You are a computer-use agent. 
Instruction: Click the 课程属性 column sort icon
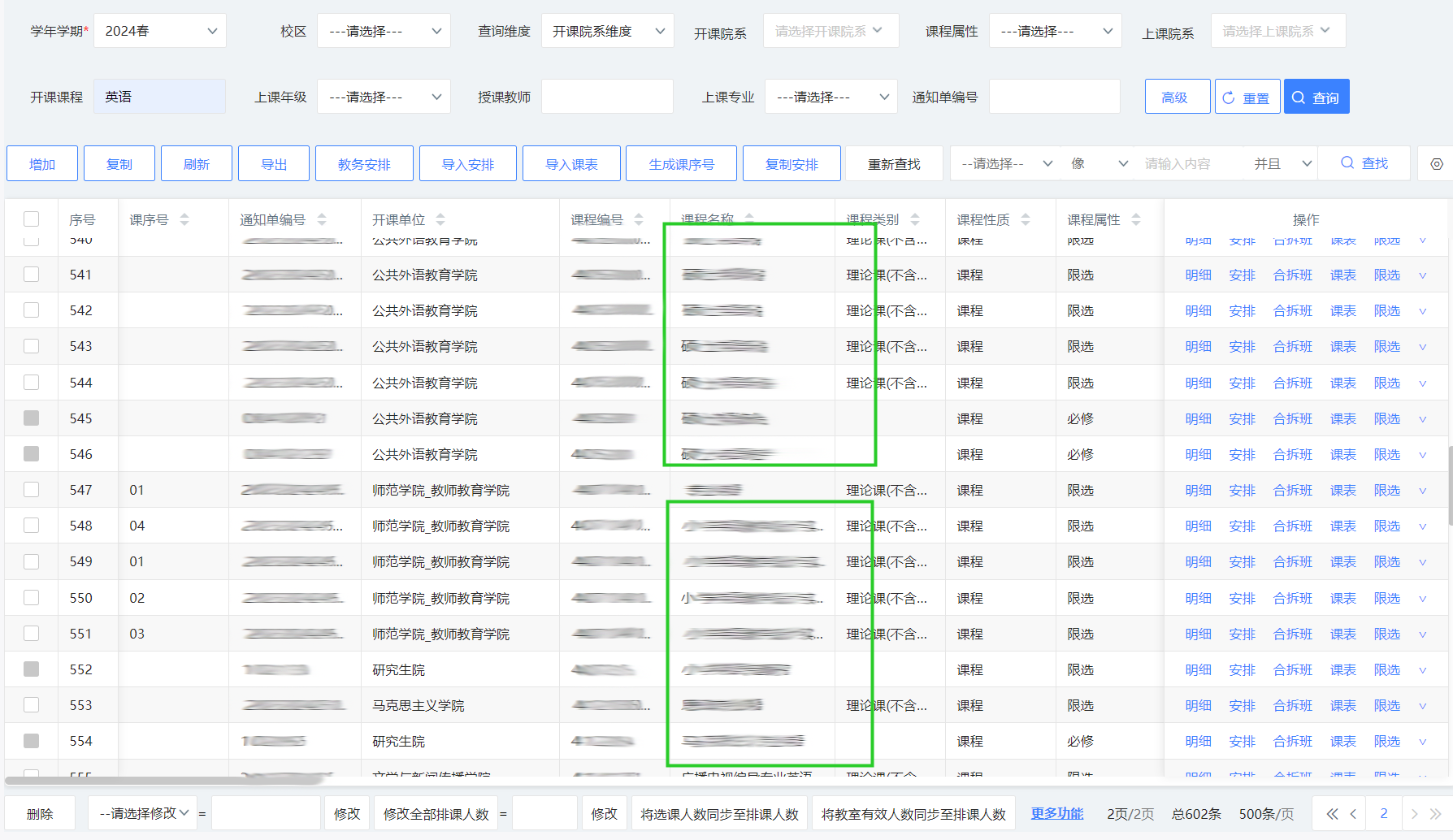click(1136, 219)
